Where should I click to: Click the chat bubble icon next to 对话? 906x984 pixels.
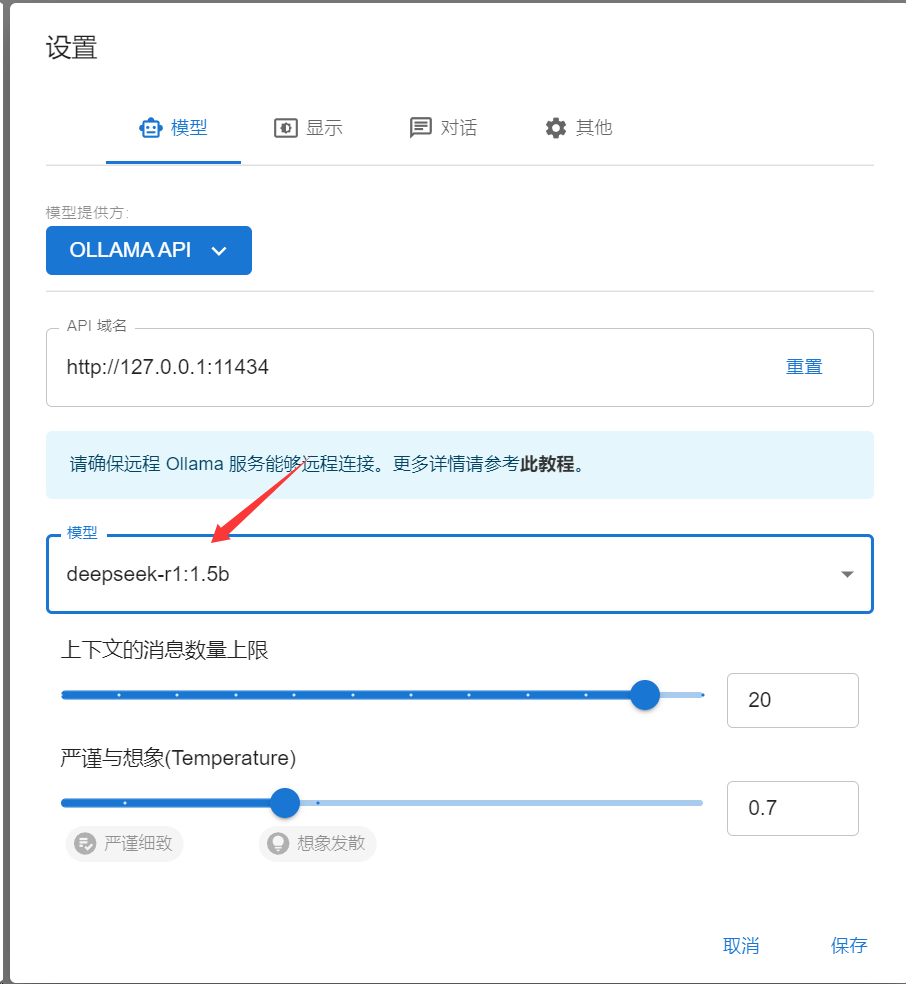pyautogui.click(x=420, y=127)
